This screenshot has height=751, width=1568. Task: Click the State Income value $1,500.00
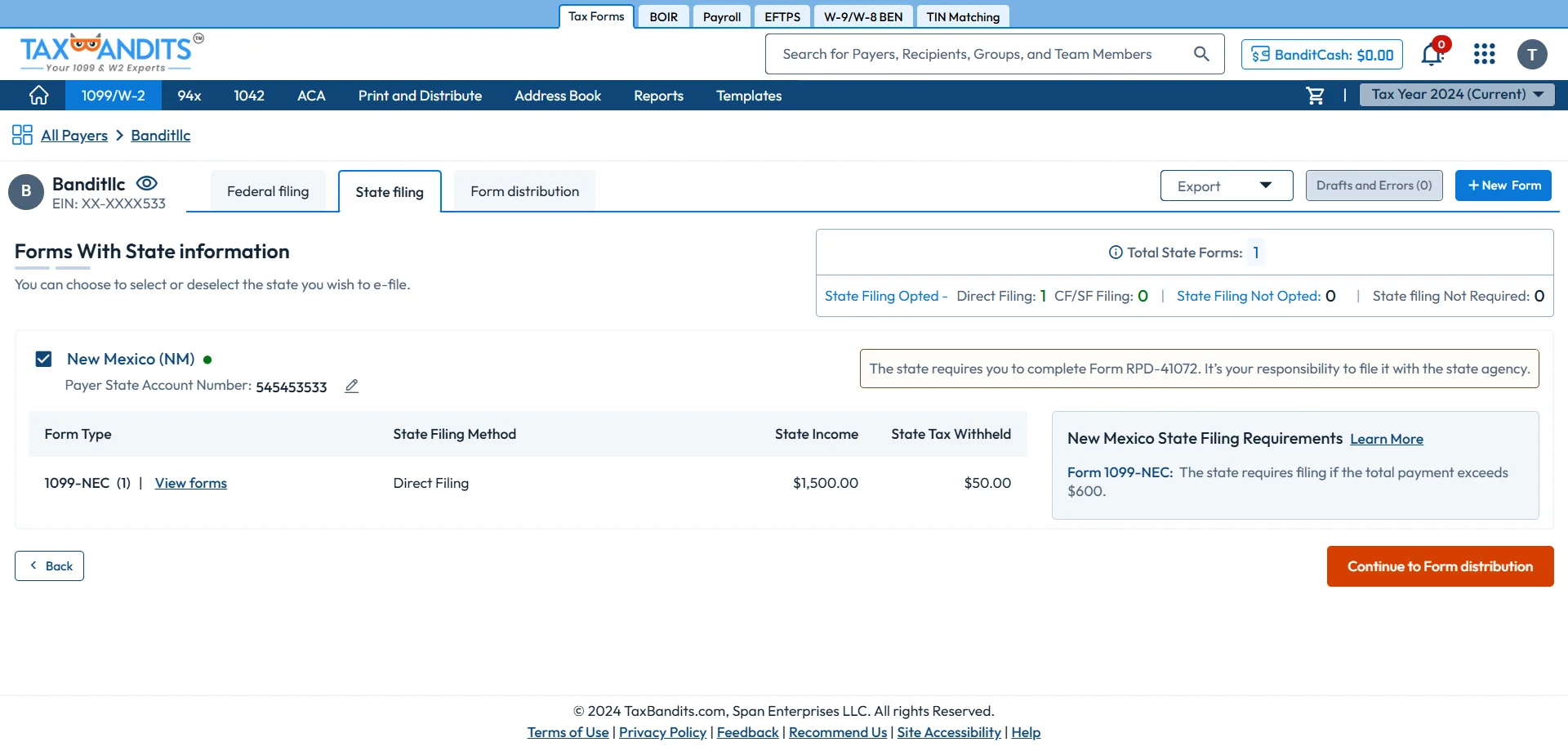(x=826, y=483)
